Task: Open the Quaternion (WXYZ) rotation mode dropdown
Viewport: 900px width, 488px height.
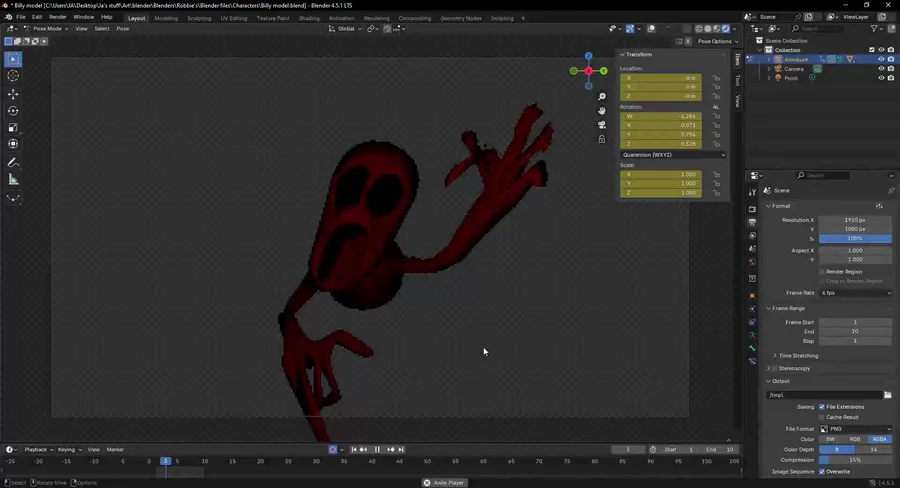Action: (x=673, y=155)
